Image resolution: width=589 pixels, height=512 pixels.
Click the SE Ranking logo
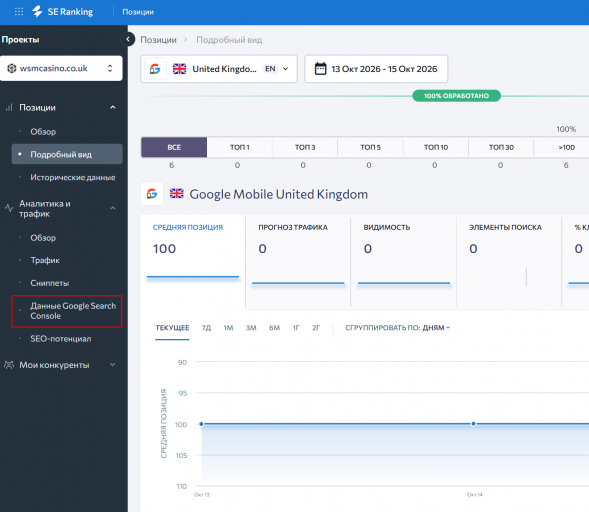(x=63, y=12)
